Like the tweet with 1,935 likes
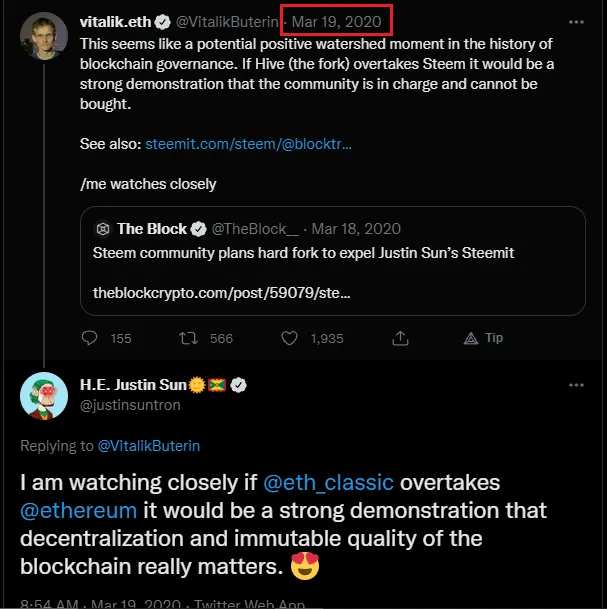The width and height of the screenshot is (607, 609). coord(290,338)
